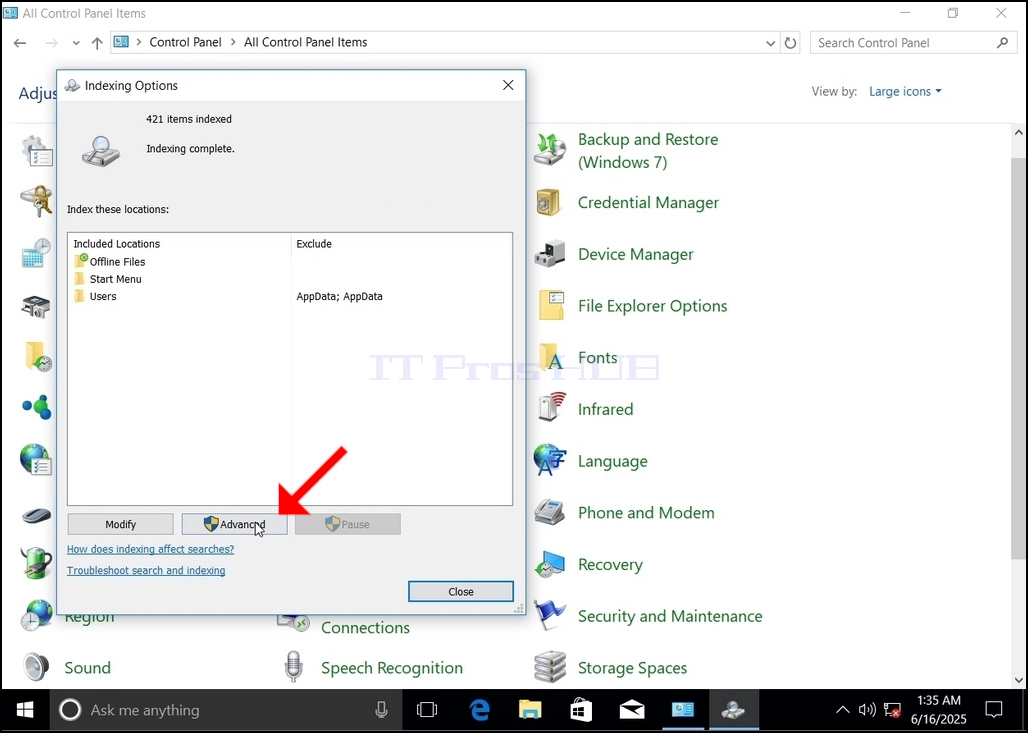Launch Microsoft Edge from the taskbar

(480, 710)
